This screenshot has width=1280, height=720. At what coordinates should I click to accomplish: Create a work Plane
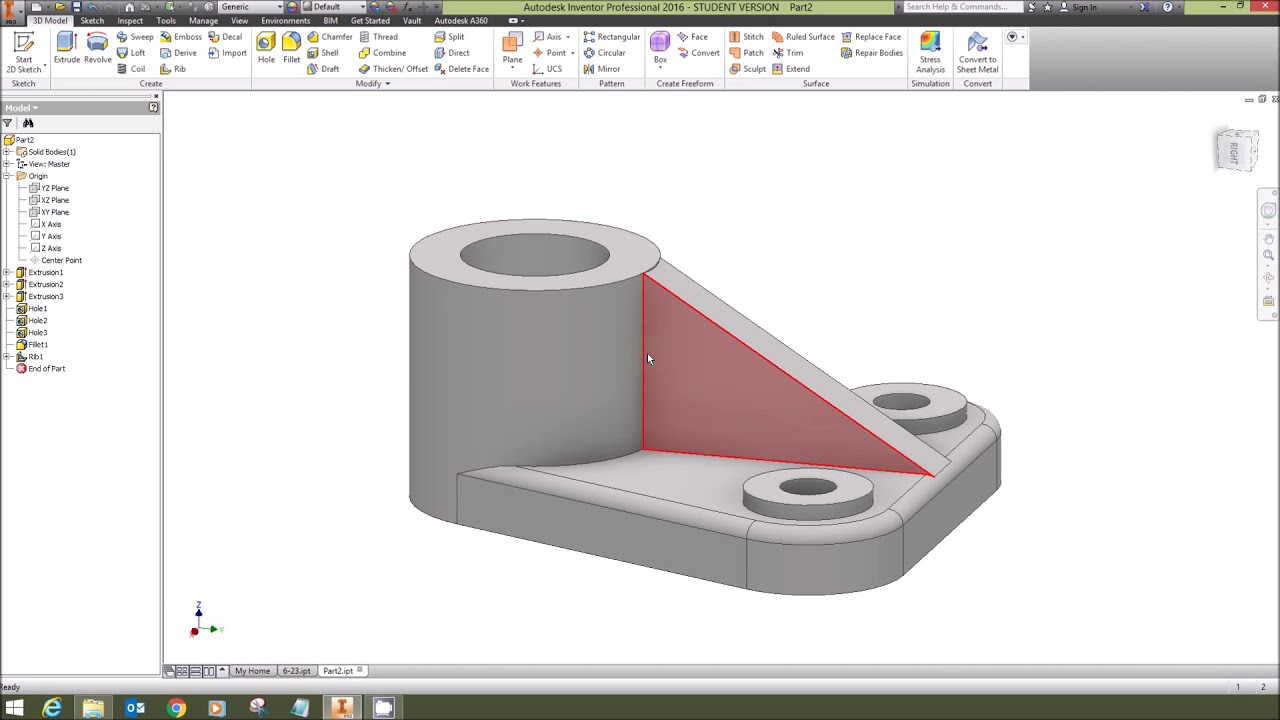(512, 47)
